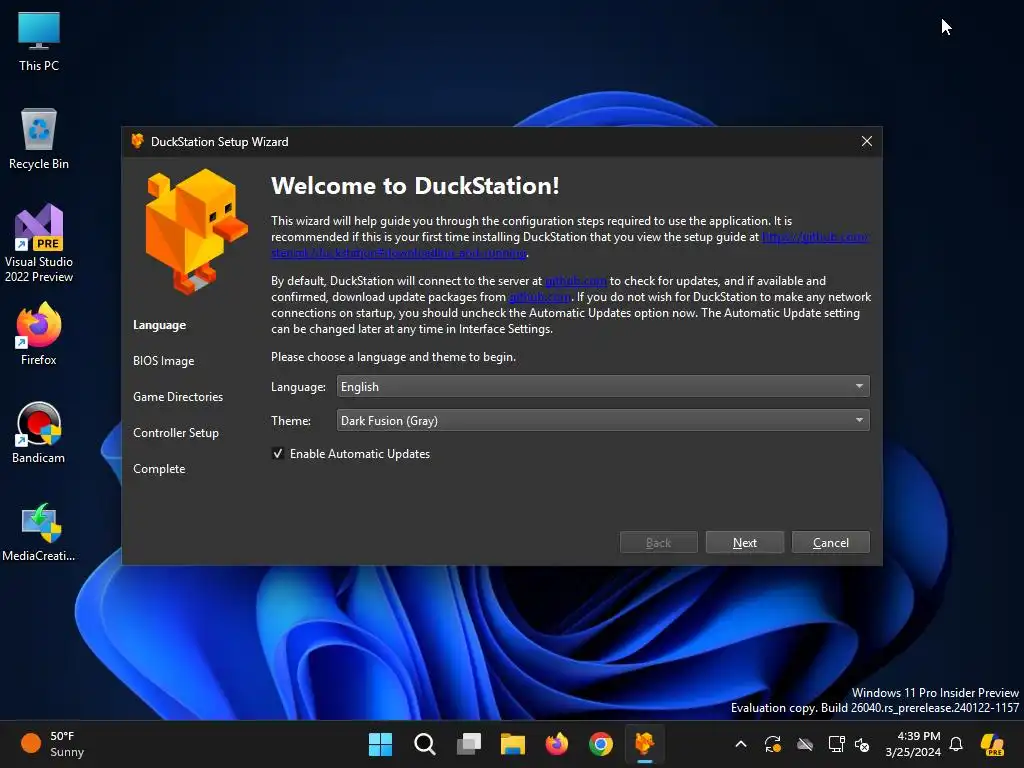The width and height of the screenshot is (1024, 768).
Task: Open the clock and date 4:39 PM
Action: pyautogui.click(x=912, y=744)
